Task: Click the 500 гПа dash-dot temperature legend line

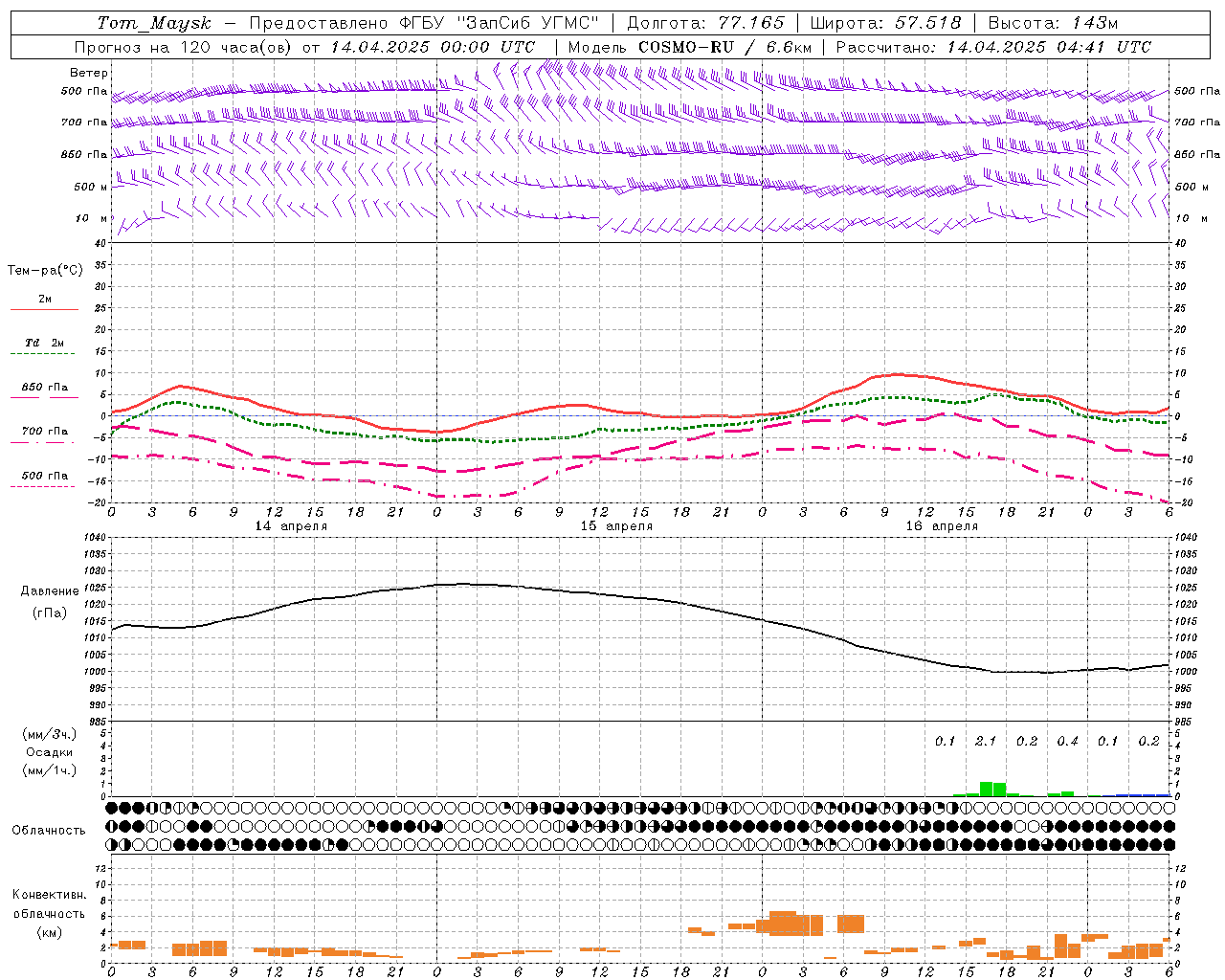Action: point(43,486)
